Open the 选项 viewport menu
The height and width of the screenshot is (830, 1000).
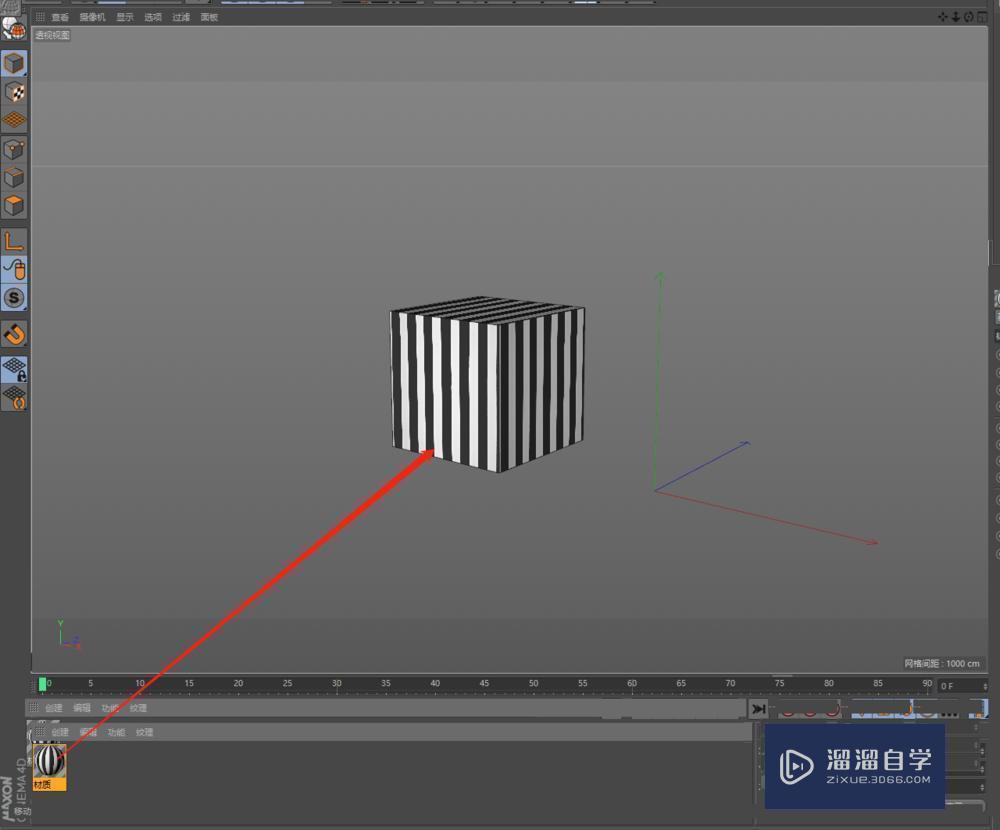[x=153, y=17]
